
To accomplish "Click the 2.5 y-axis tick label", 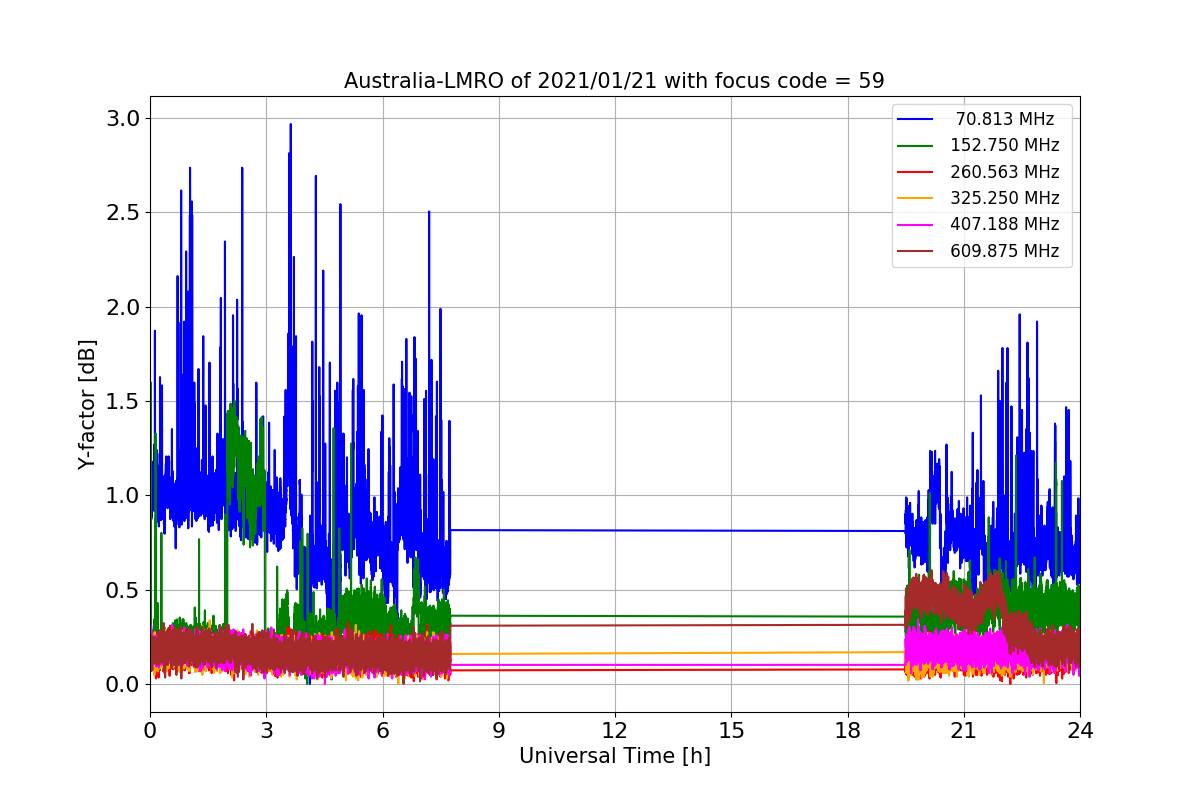I will tap(123, 212).
